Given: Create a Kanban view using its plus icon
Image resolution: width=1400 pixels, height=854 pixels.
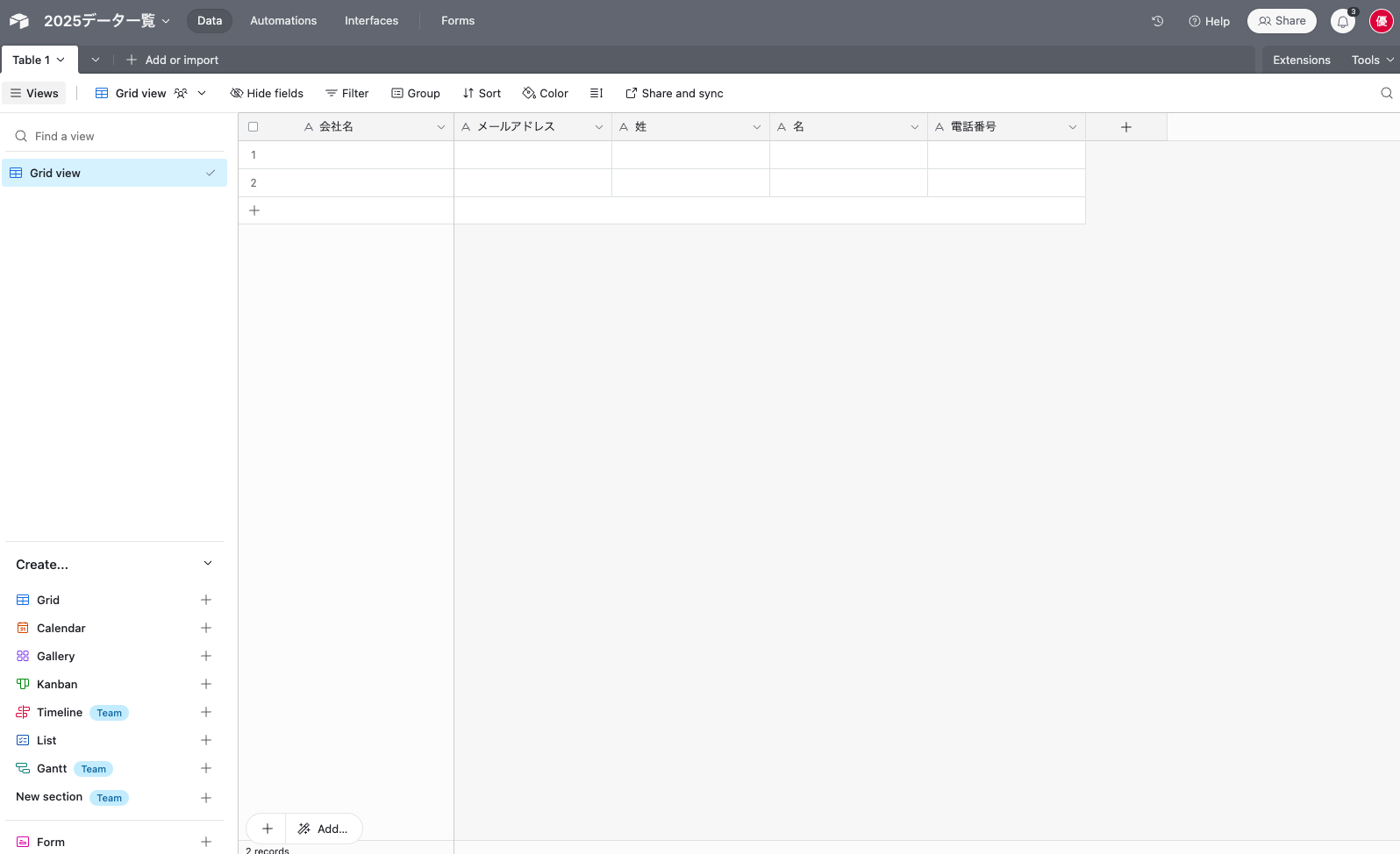Looking at the screenshot, I should tap(206, 684).
